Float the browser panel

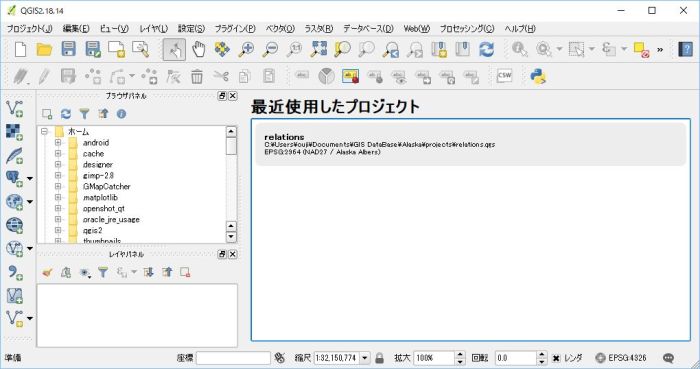[222, 96]
